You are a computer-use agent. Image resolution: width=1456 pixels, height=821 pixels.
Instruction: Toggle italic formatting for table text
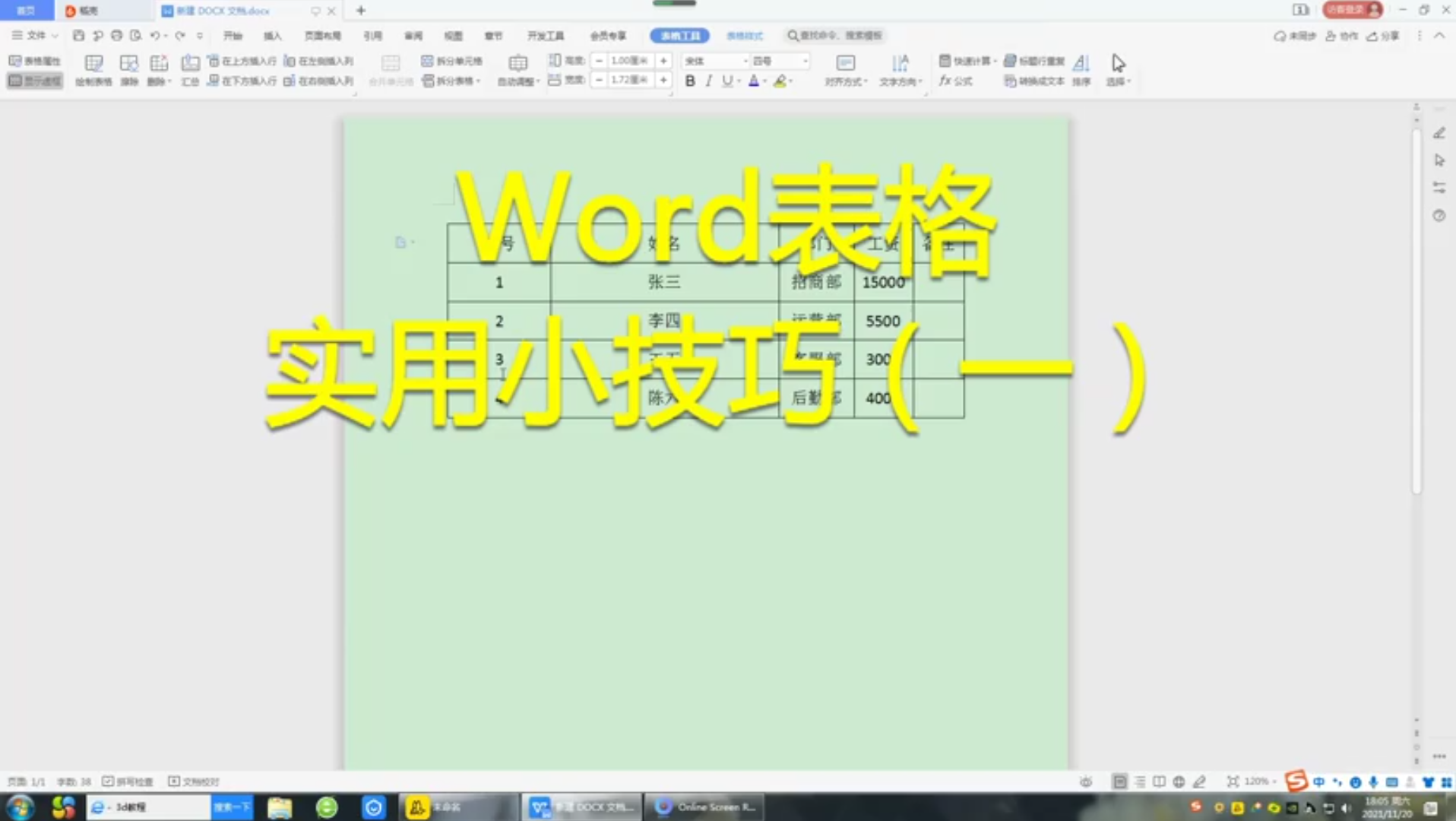pos(709,81)
